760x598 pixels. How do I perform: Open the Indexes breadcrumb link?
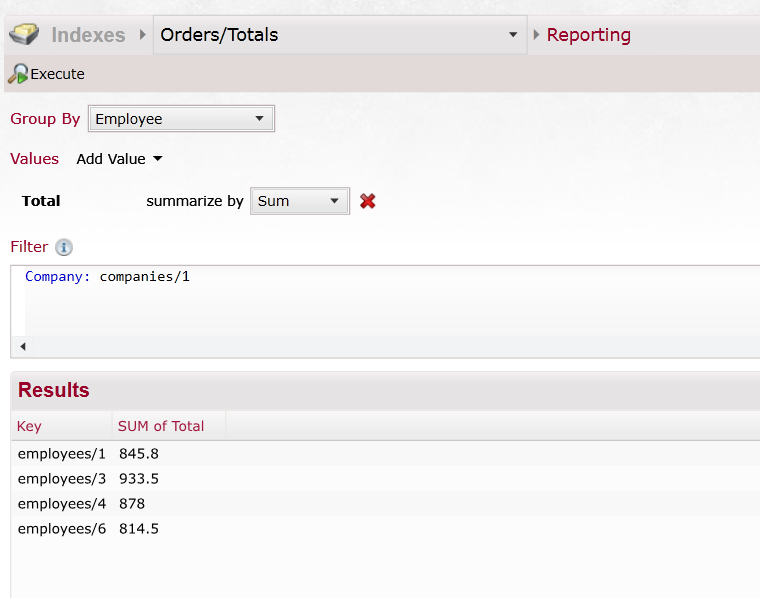tap(88, 35)
